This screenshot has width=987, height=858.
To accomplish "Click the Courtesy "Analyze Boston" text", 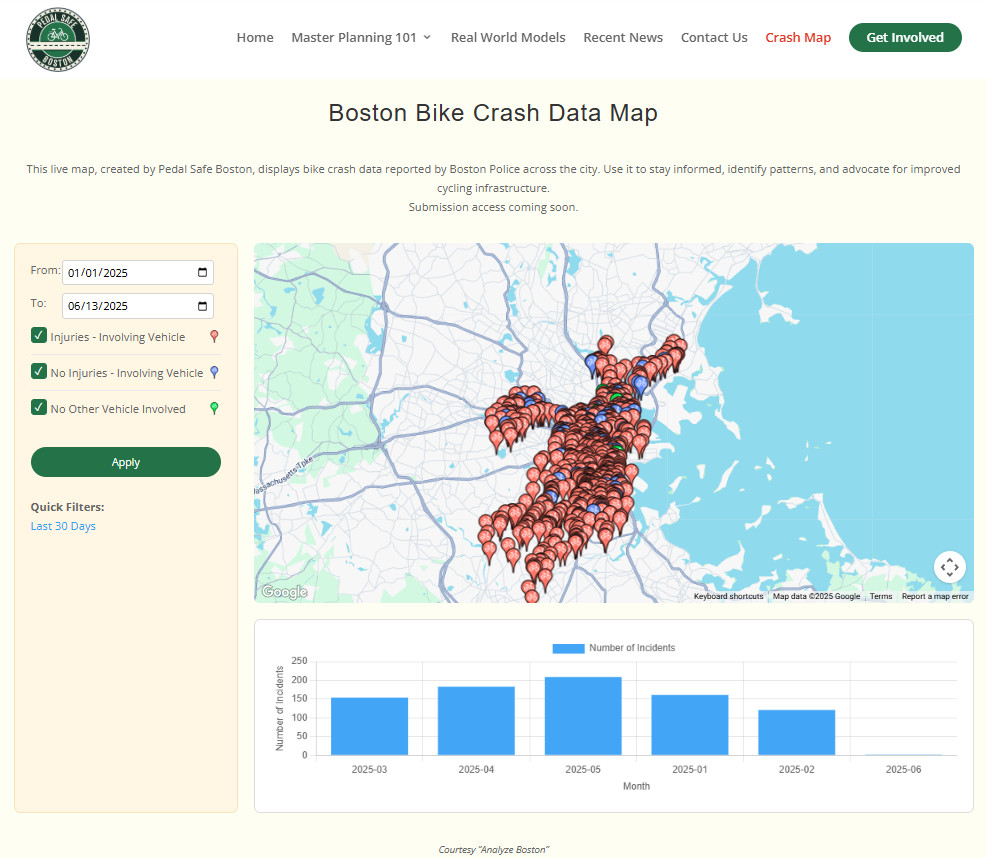I will [494, 850].
